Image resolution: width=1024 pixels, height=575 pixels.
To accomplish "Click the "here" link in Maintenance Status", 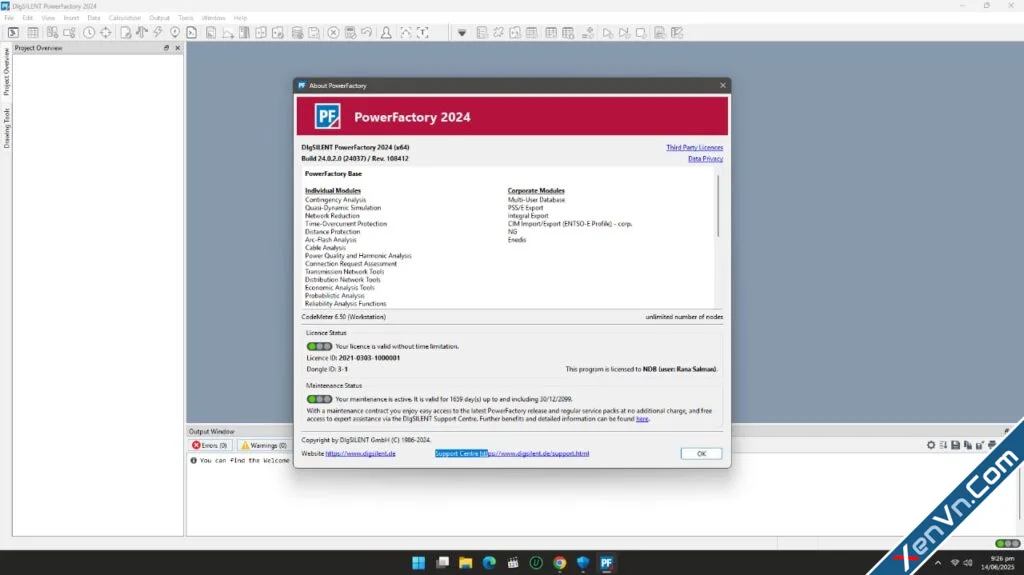I will pyautogui.click(x=642, y=419).
